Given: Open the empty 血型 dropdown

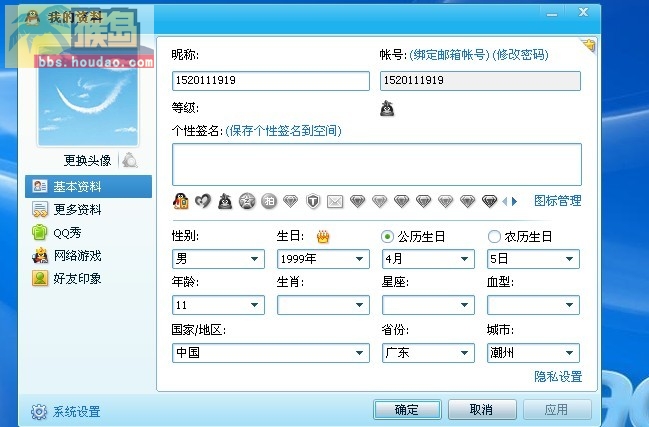Looking at the screenshot, I should click(x=533, y=305).
